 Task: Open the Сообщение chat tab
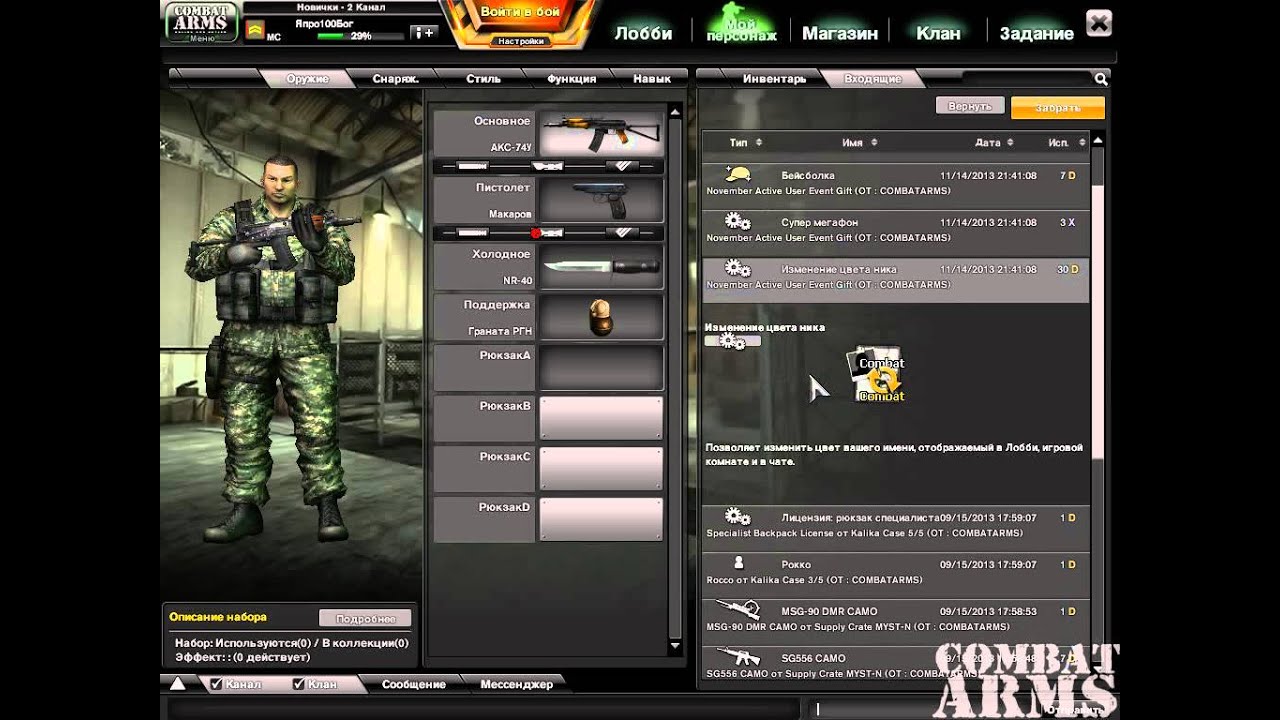click(x=413, y=684)
